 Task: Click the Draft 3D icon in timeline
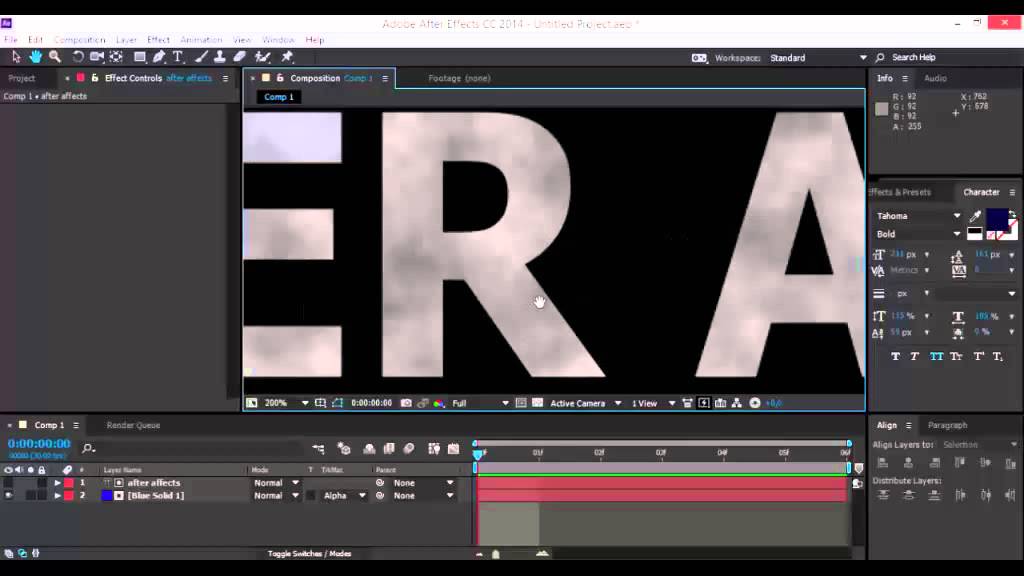click(344, 449)
